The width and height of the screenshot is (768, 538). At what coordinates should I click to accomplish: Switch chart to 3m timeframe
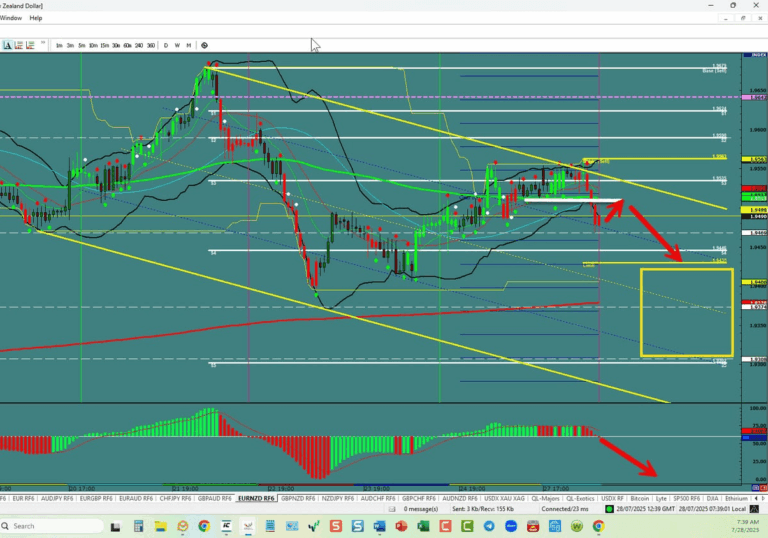coord(70,45)
